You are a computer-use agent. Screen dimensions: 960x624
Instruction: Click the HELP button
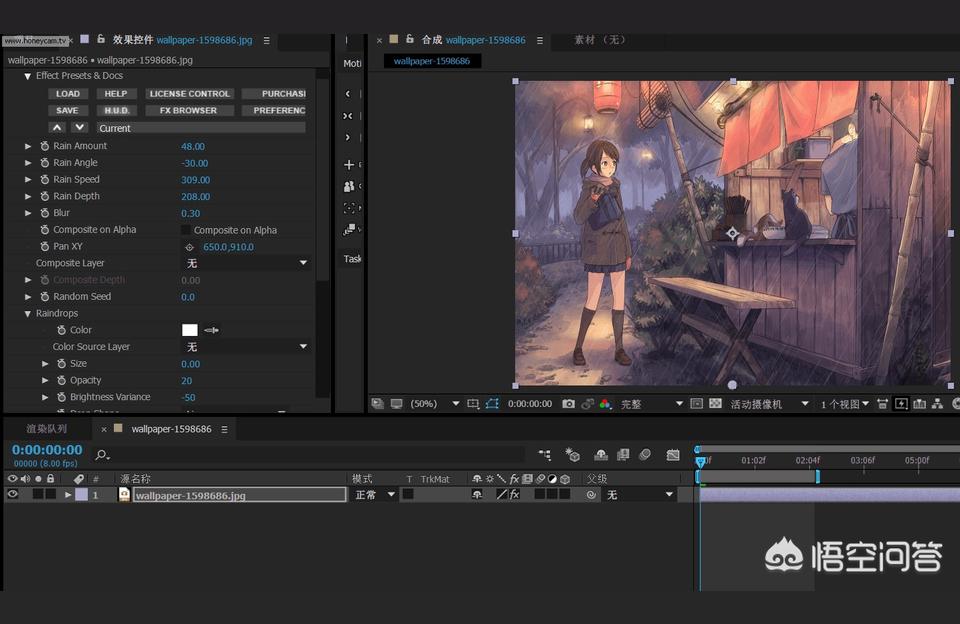tap(116, 94)
